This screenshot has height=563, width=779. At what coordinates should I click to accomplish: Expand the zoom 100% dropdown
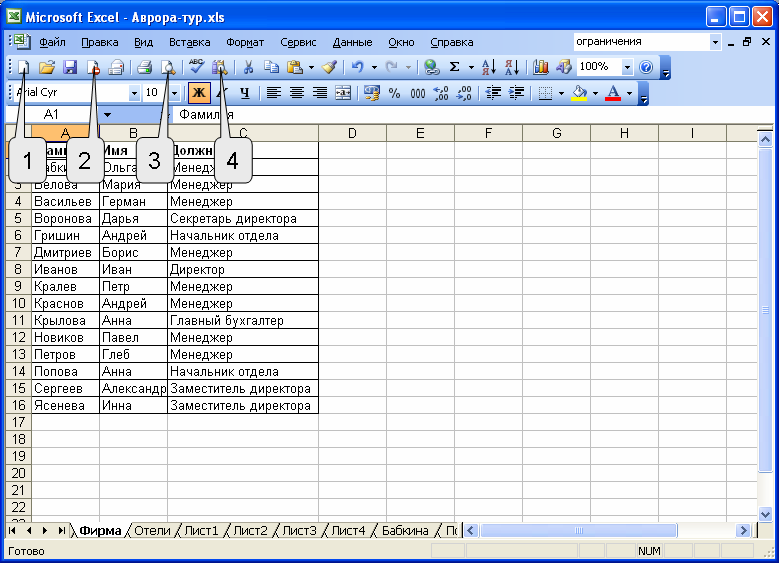(x=627, y=67)
